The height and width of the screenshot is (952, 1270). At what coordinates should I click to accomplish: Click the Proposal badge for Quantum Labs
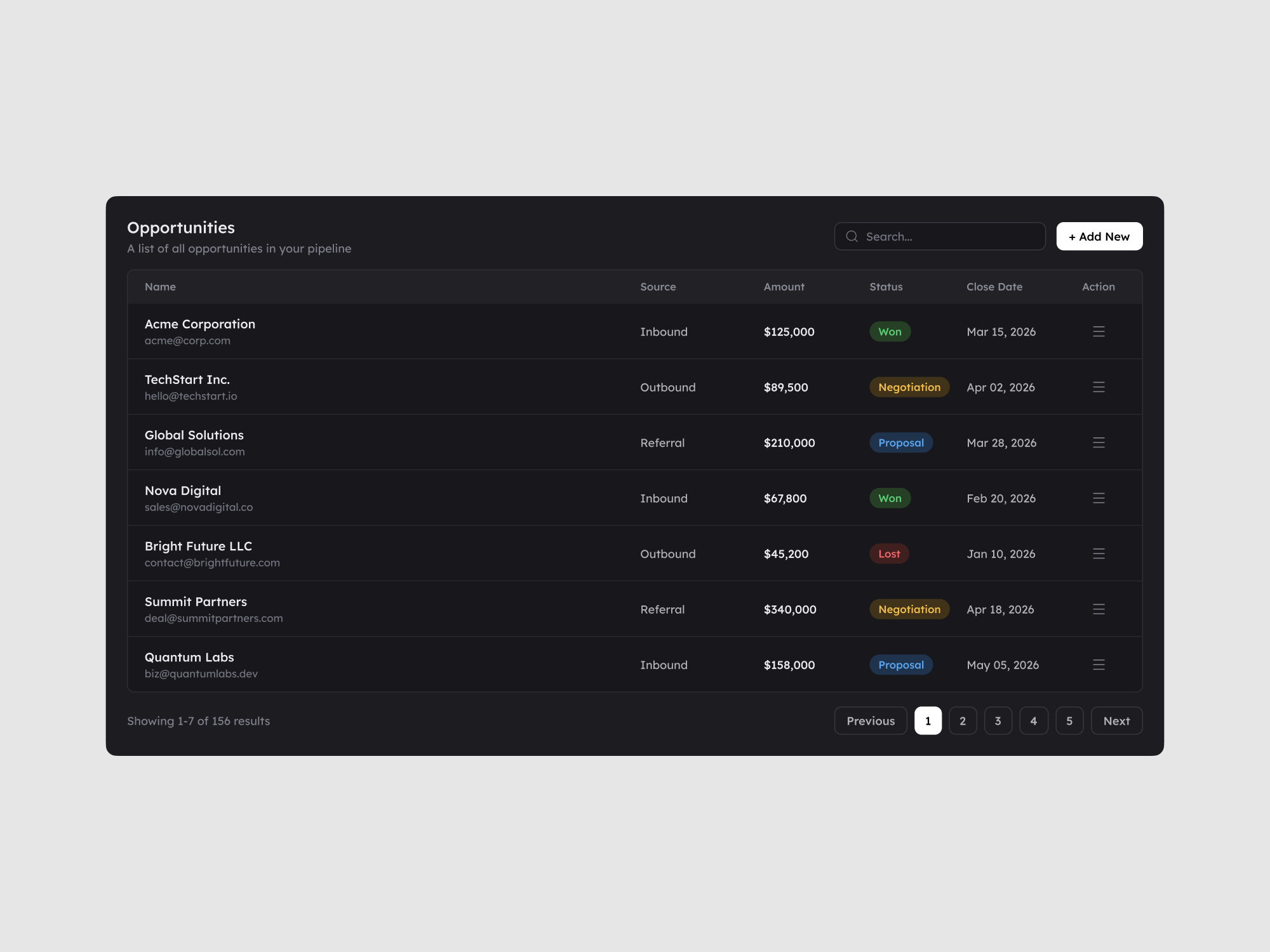[901, 664]
